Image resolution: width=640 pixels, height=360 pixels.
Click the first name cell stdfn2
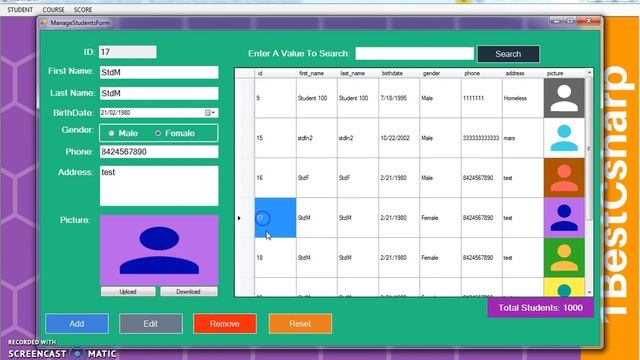[317, 138]
